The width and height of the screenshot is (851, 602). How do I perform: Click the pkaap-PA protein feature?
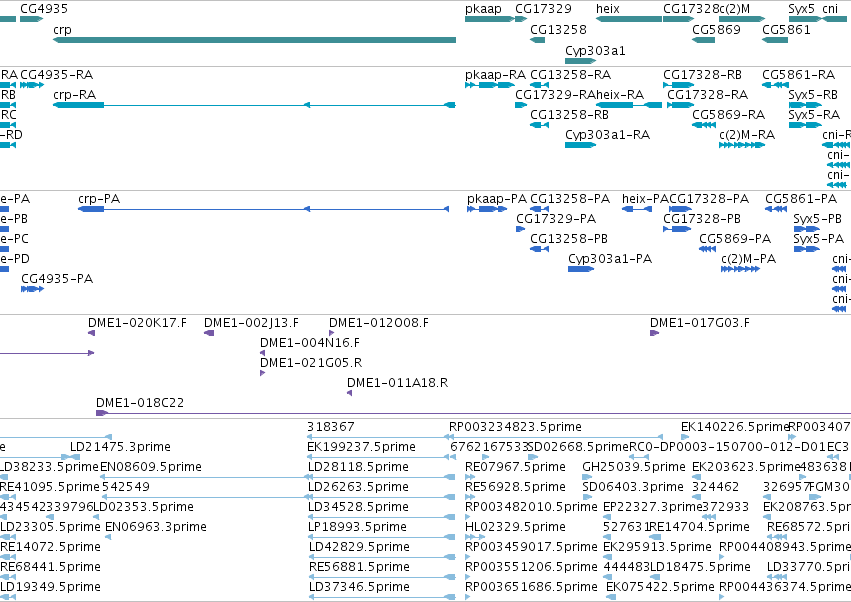point(487,209)
